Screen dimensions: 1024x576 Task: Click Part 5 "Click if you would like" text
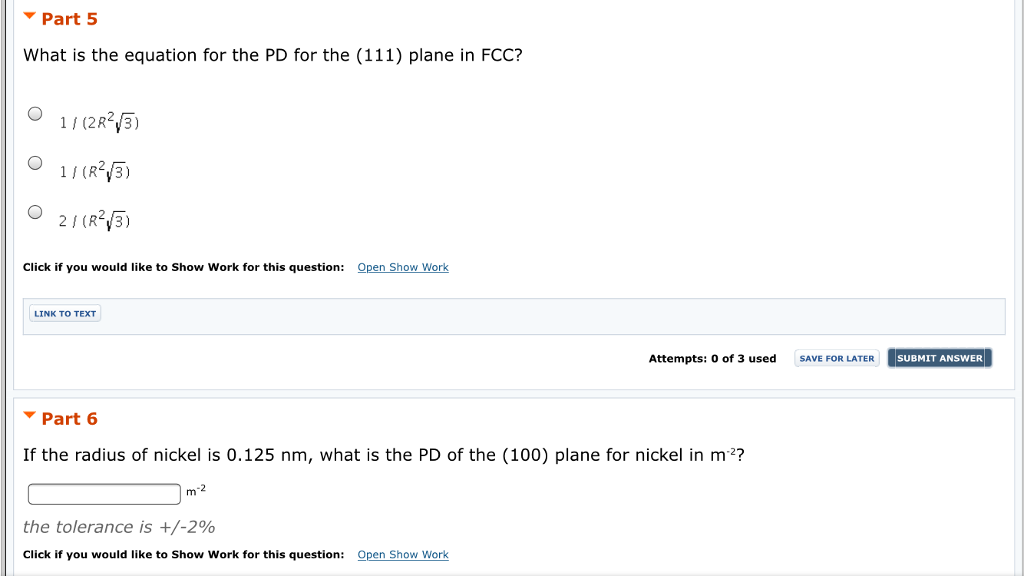click(x=183, y=267)
